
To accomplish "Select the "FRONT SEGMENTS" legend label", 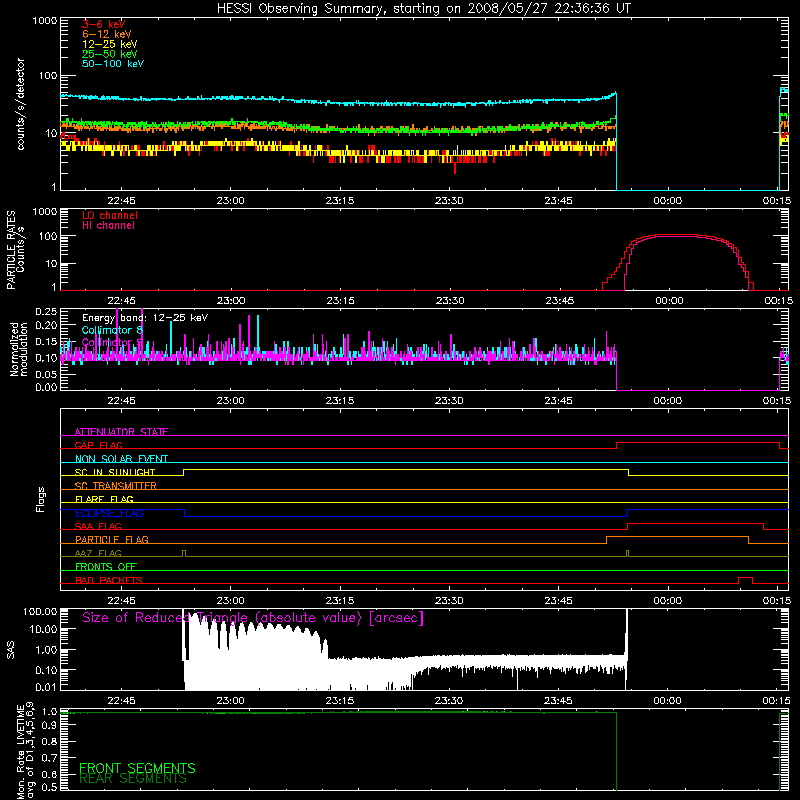I will tap(137, 768).
